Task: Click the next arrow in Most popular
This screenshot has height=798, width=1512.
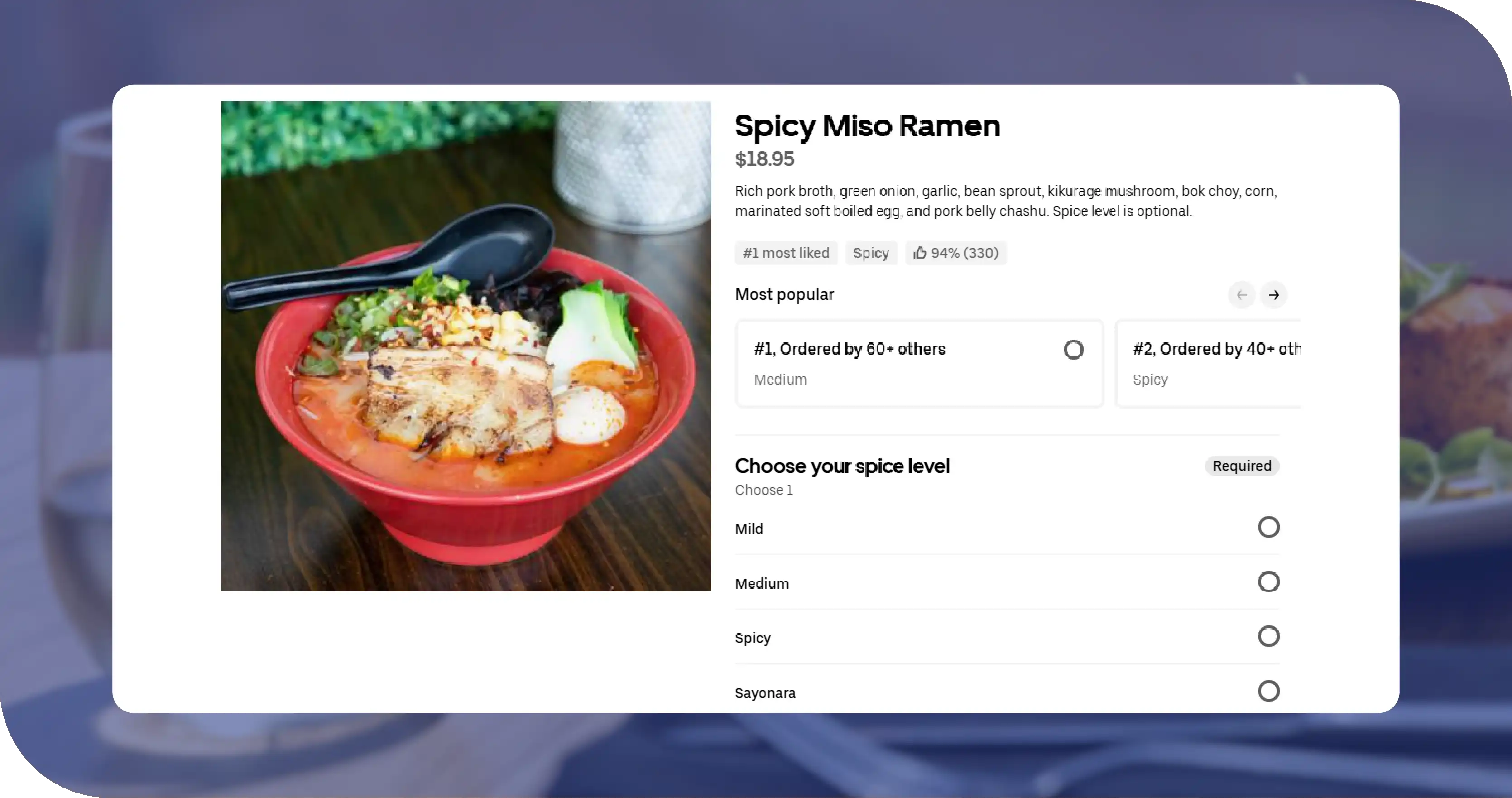Action: tap(1273, 295)
